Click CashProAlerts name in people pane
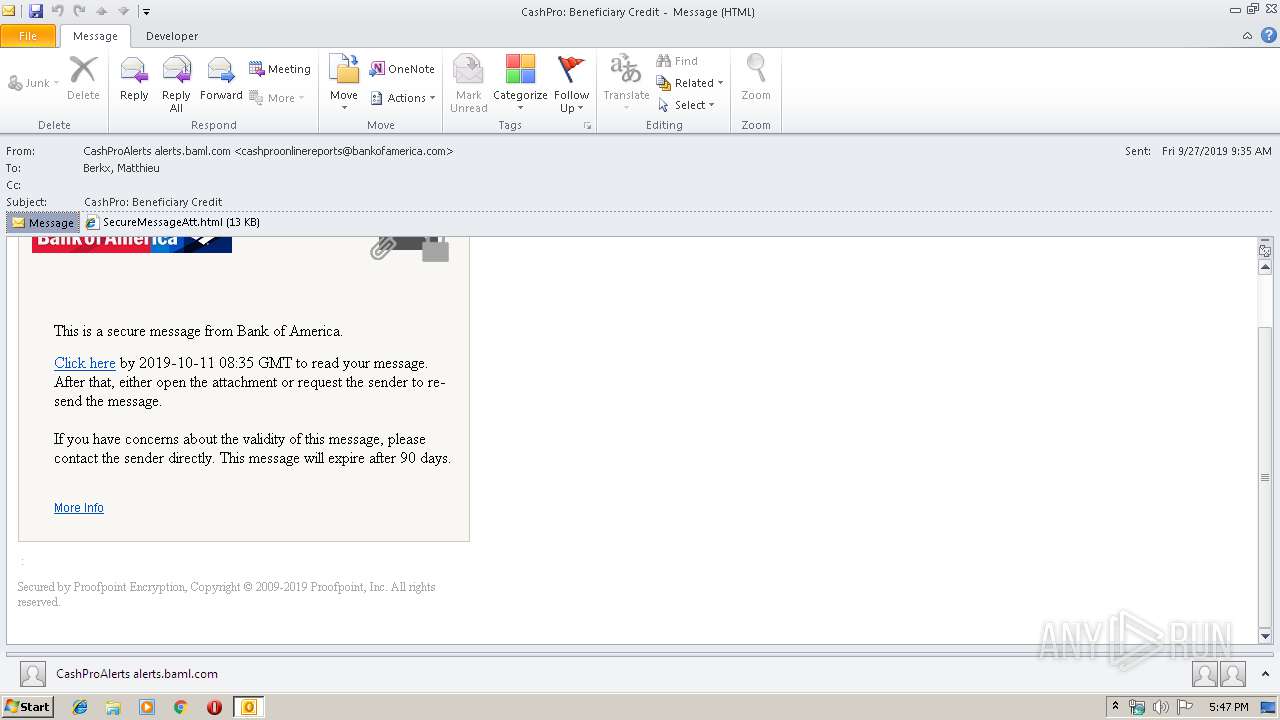Viewport: 1280px width, 720px height. point(137,674)
